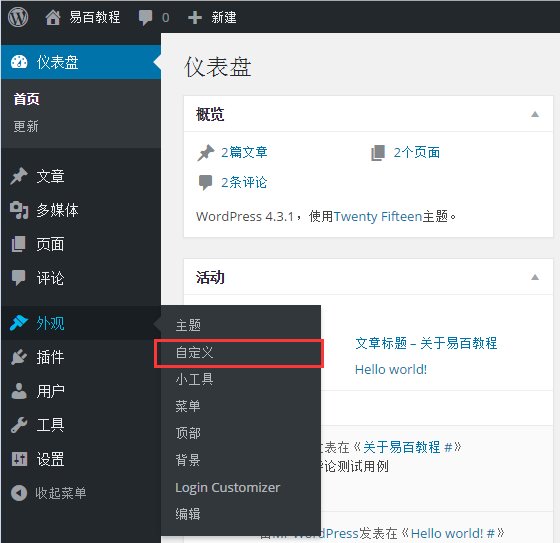This screenshot has height=543, width=560.
Task: Click the Twenty Fifteen theme link
Action: pos(378,216)
